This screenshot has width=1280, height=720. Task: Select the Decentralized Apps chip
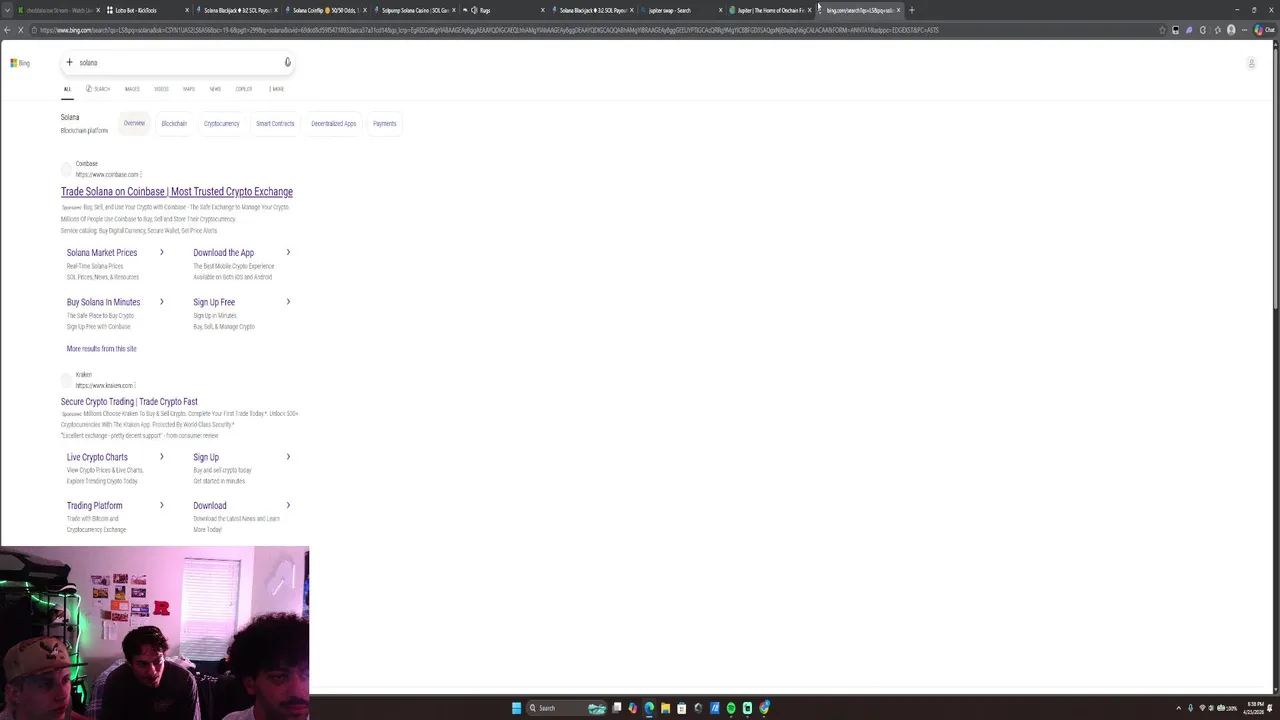pyautogui.click(x=333, y=124)
